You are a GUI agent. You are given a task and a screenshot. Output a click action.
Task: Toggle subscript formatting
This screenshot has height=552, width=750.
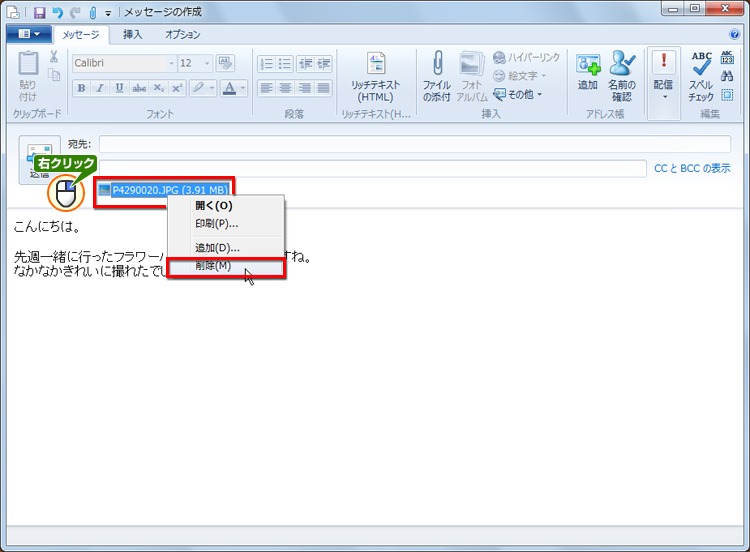[158, 88]
